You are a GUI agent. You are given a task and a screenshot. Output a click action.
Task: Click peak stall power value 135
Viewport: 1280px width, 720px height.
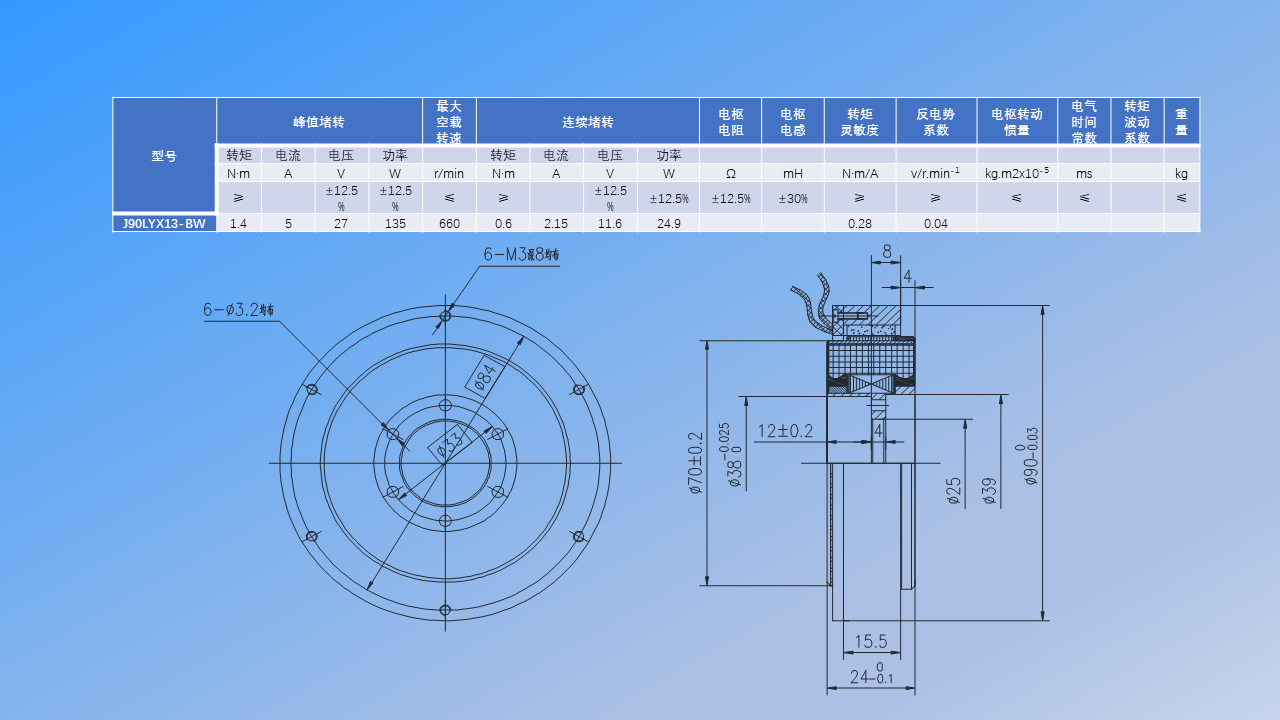[x=395, y=224]
